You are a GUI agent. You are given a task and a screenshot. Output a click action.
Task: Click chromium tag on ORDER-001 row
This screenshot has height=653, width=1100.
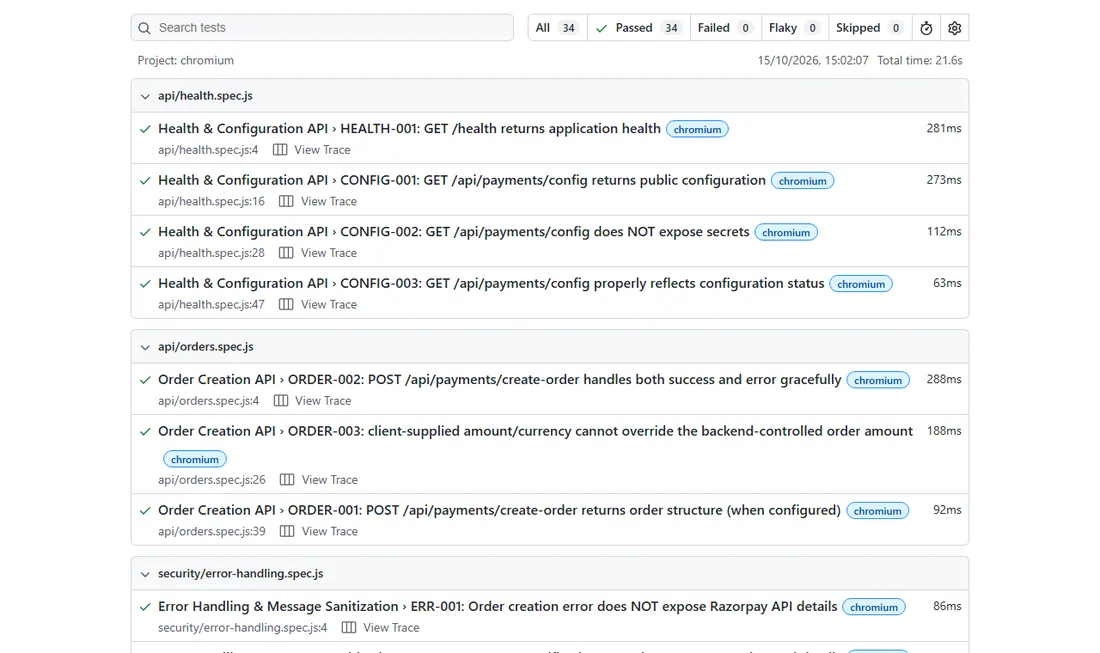(x=877, y=511)
